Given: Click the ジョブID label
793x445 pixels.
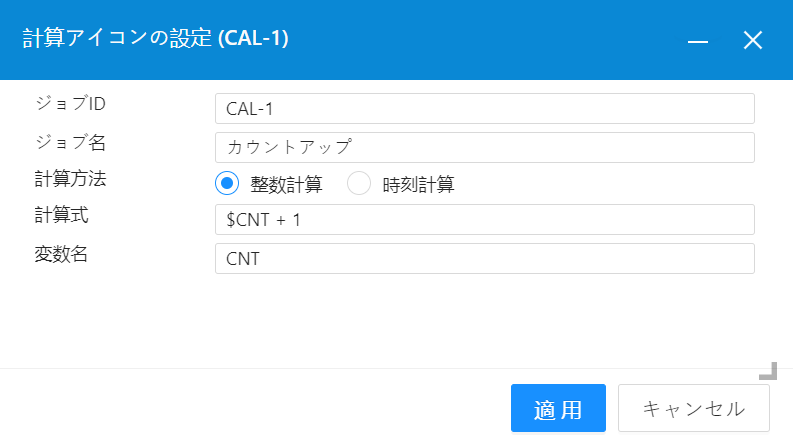Looking at the screenshot, I should point(70,103).
